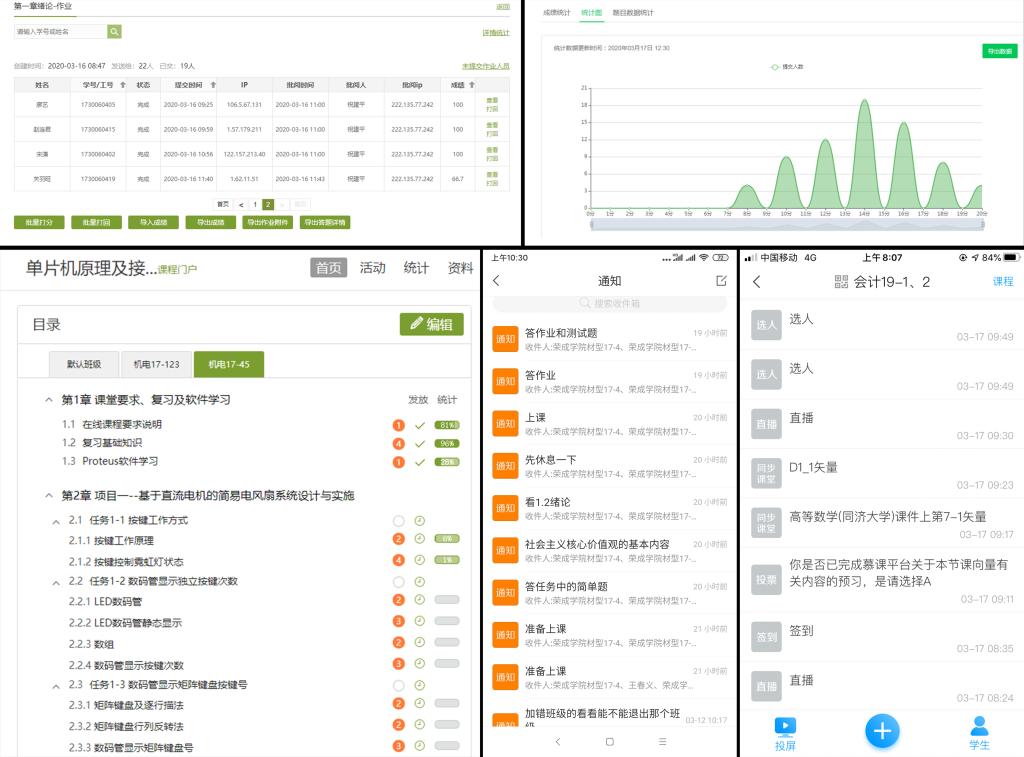Tap the blue plus add button
The height and width of the screenshot is (757, 1024).
[x=881, y=731]
